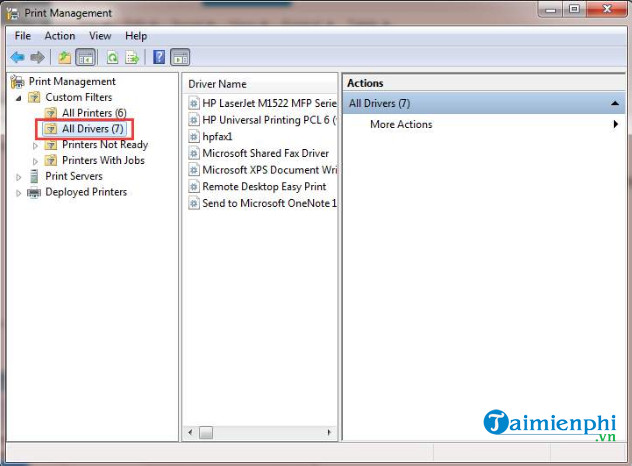Open the Help menu

click(x=136, y=36)
